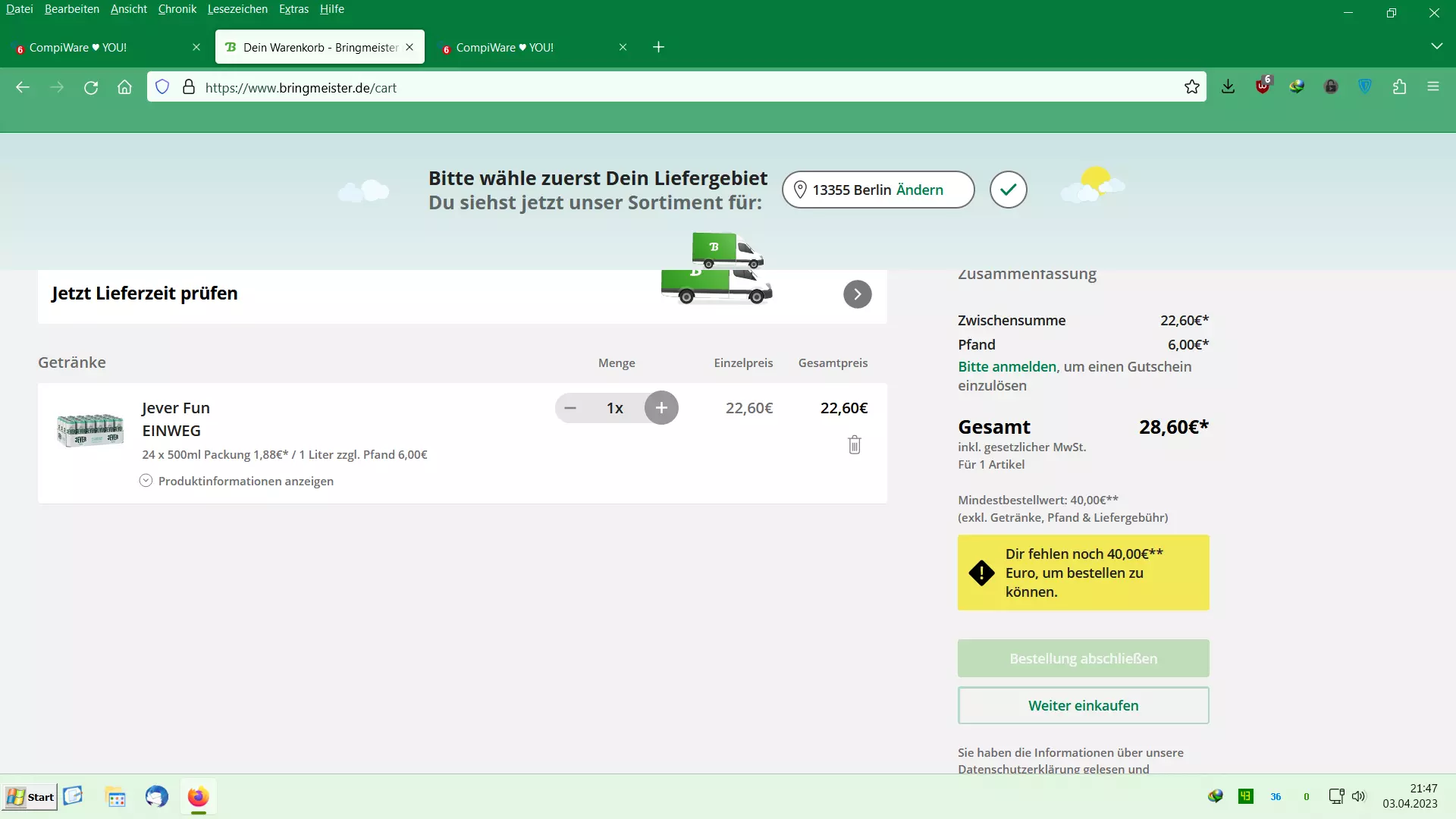Open the dark padlock extension icon
Image resolution: width=1456 pixels, height=819 pixels.
[x=1331, y=87]
